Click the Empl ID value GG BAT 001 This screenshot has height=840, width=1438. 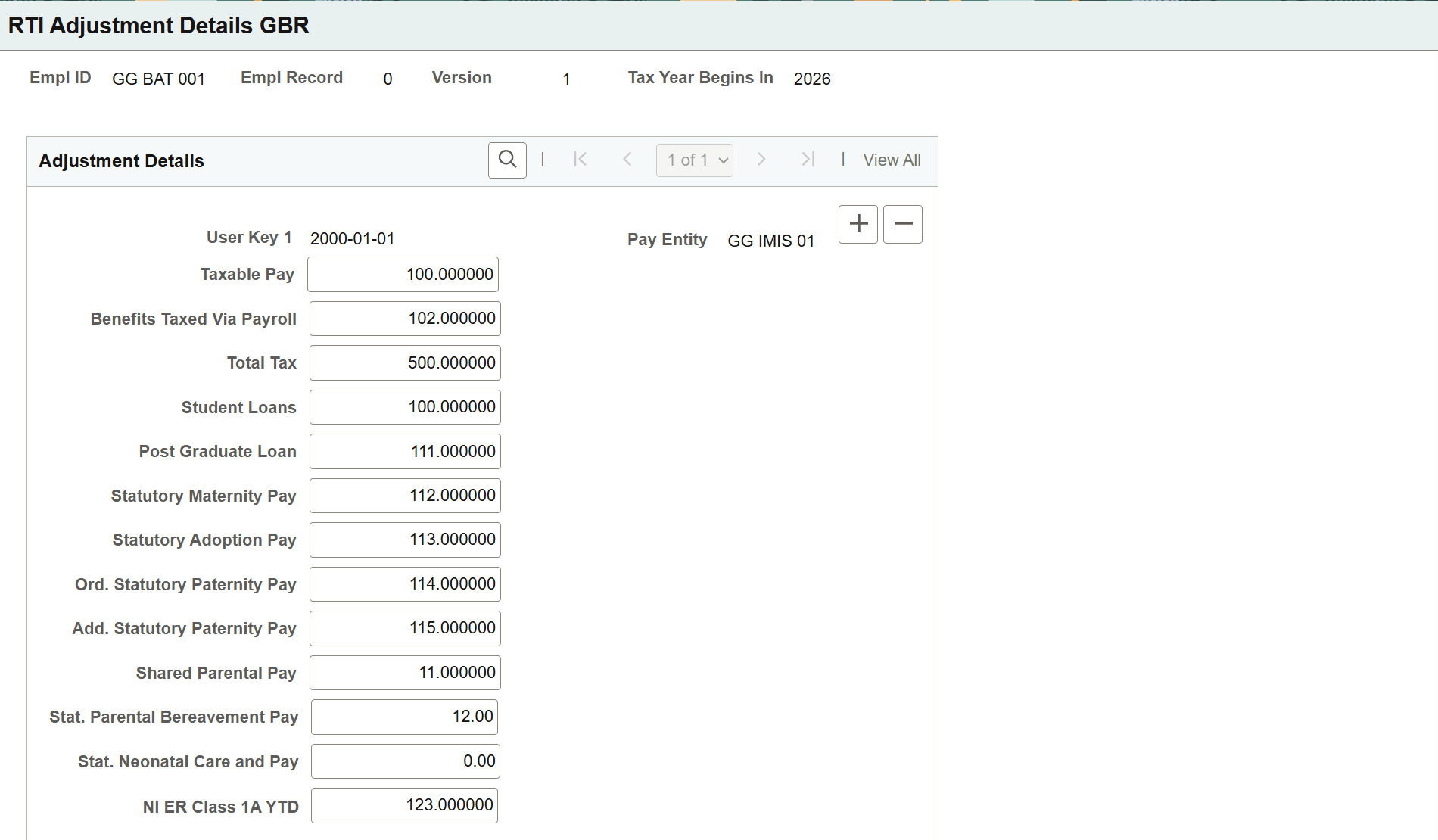coord(158,79)
